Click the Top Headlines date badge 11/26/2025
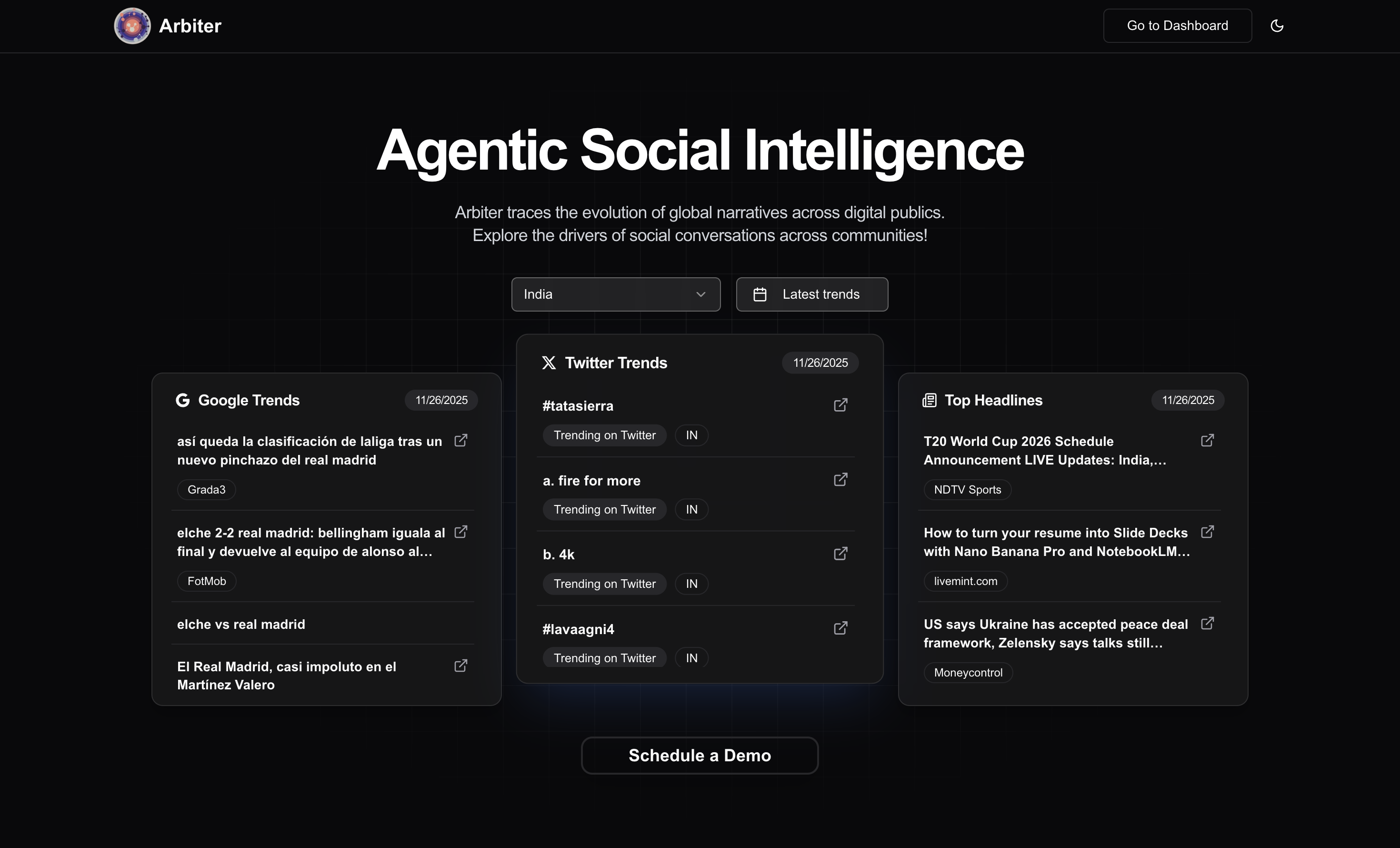Viewport: 1400px width, 848px height. (x=1188, y=400)
